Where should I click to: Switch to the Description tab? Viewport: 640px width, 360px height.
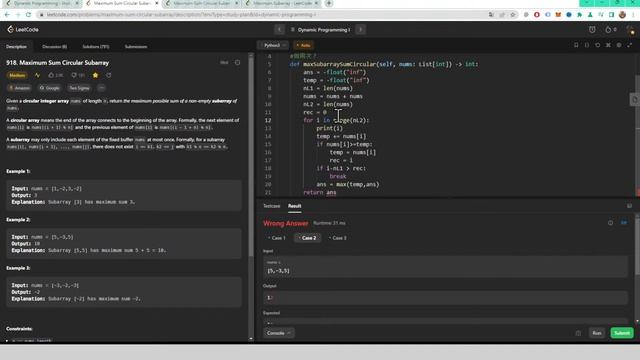pos(16,47)
